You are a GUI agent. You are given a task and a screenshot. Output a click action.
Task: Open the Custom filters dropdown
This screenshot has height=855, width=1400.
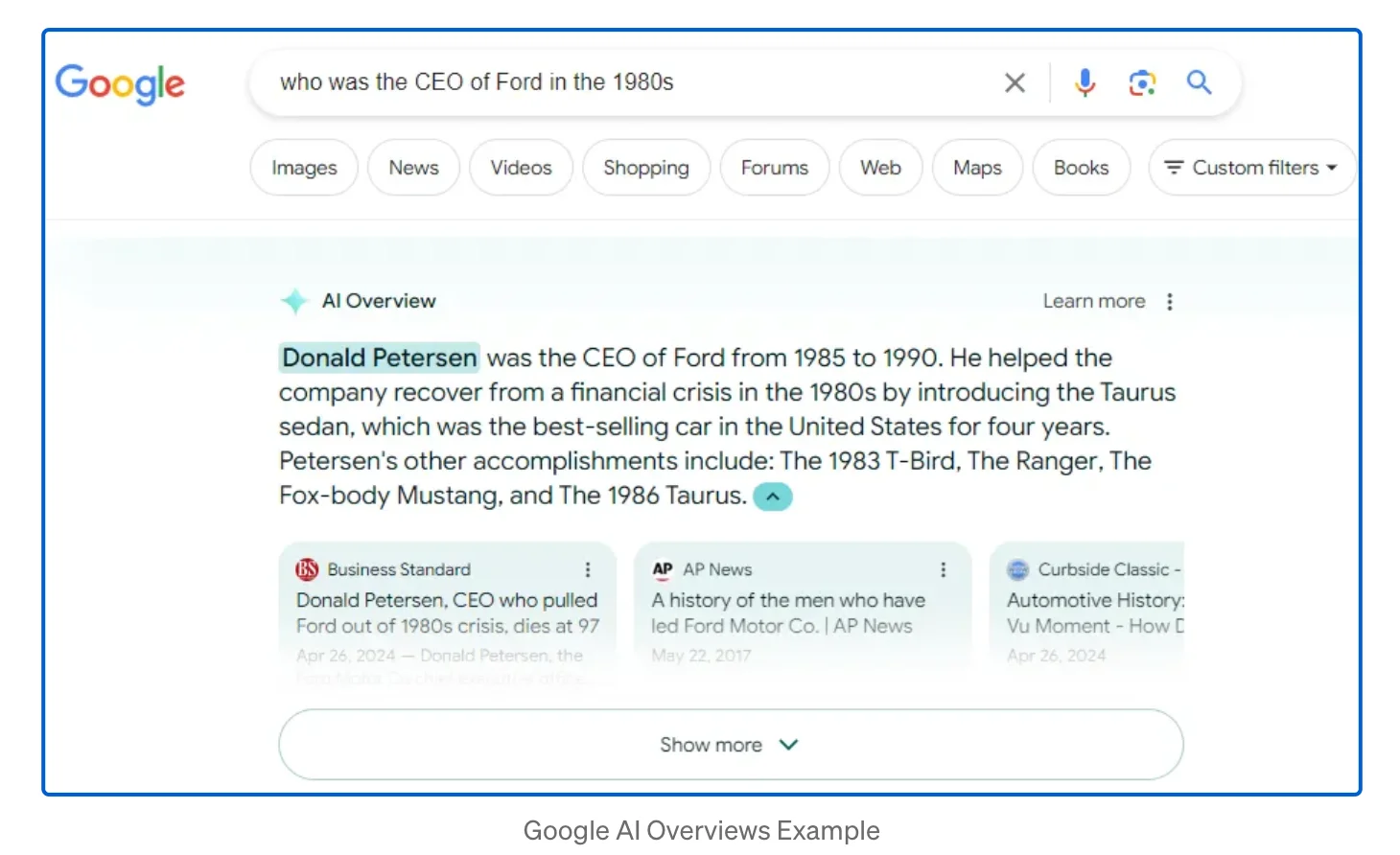(x=1251, y=168)
